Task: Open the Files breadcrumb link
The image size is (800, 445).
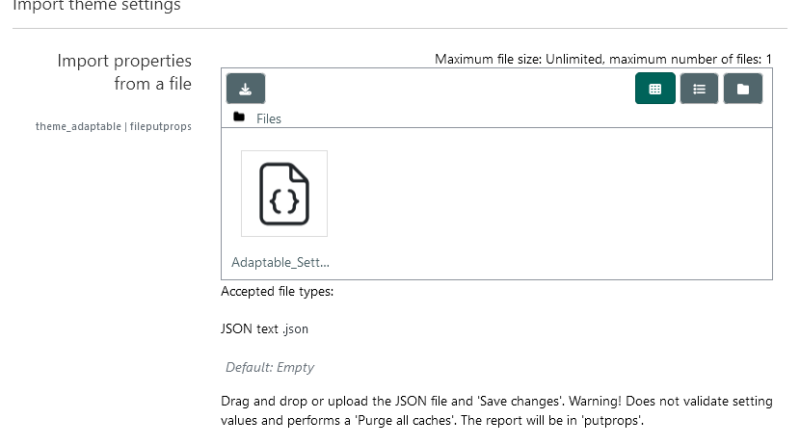Action: tap(268, 118)
